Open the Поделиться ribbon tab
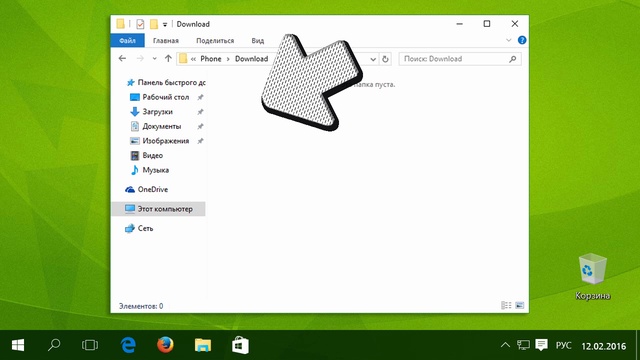The width and height of the screenshot is (640, 360). (215, 40)
